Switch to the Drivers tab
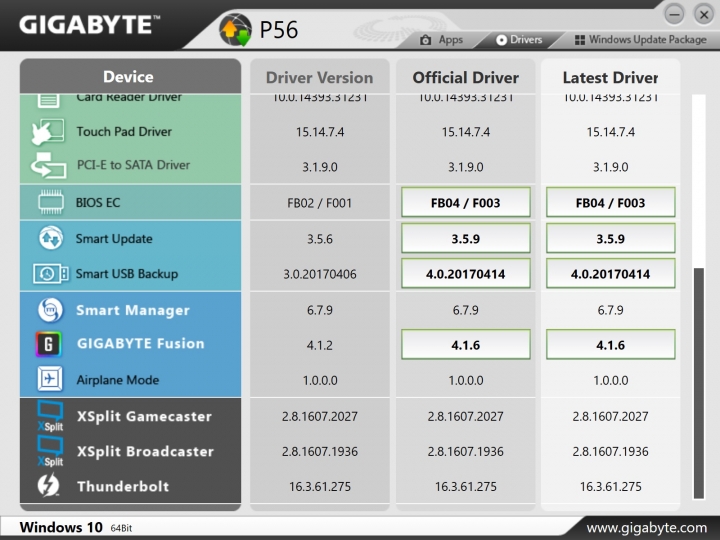Image resolution: width=720 pixels, height=540 pixels. (x=519, y=40)
